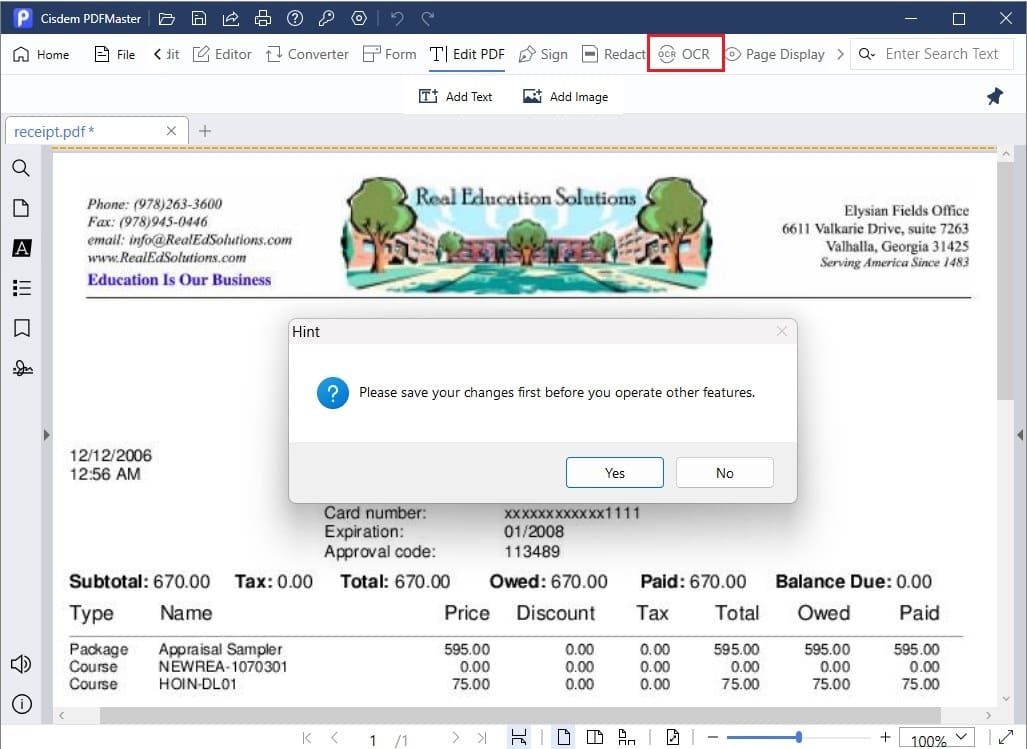Open search options dropdown magnifier
The width and height of the screenshot is (1027, 749).
867,54
